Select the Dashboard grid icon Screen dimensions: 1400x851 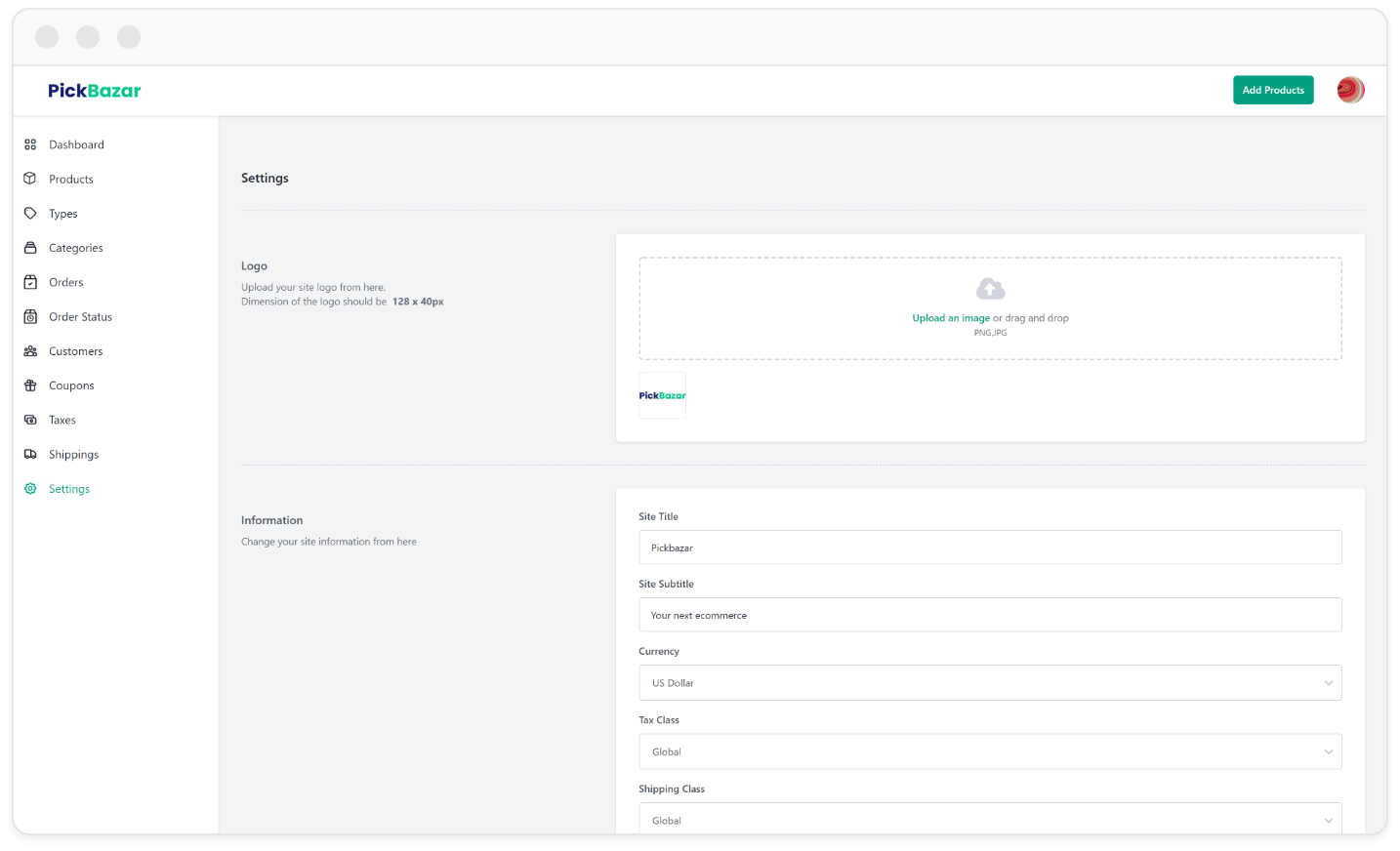point(29,143)
